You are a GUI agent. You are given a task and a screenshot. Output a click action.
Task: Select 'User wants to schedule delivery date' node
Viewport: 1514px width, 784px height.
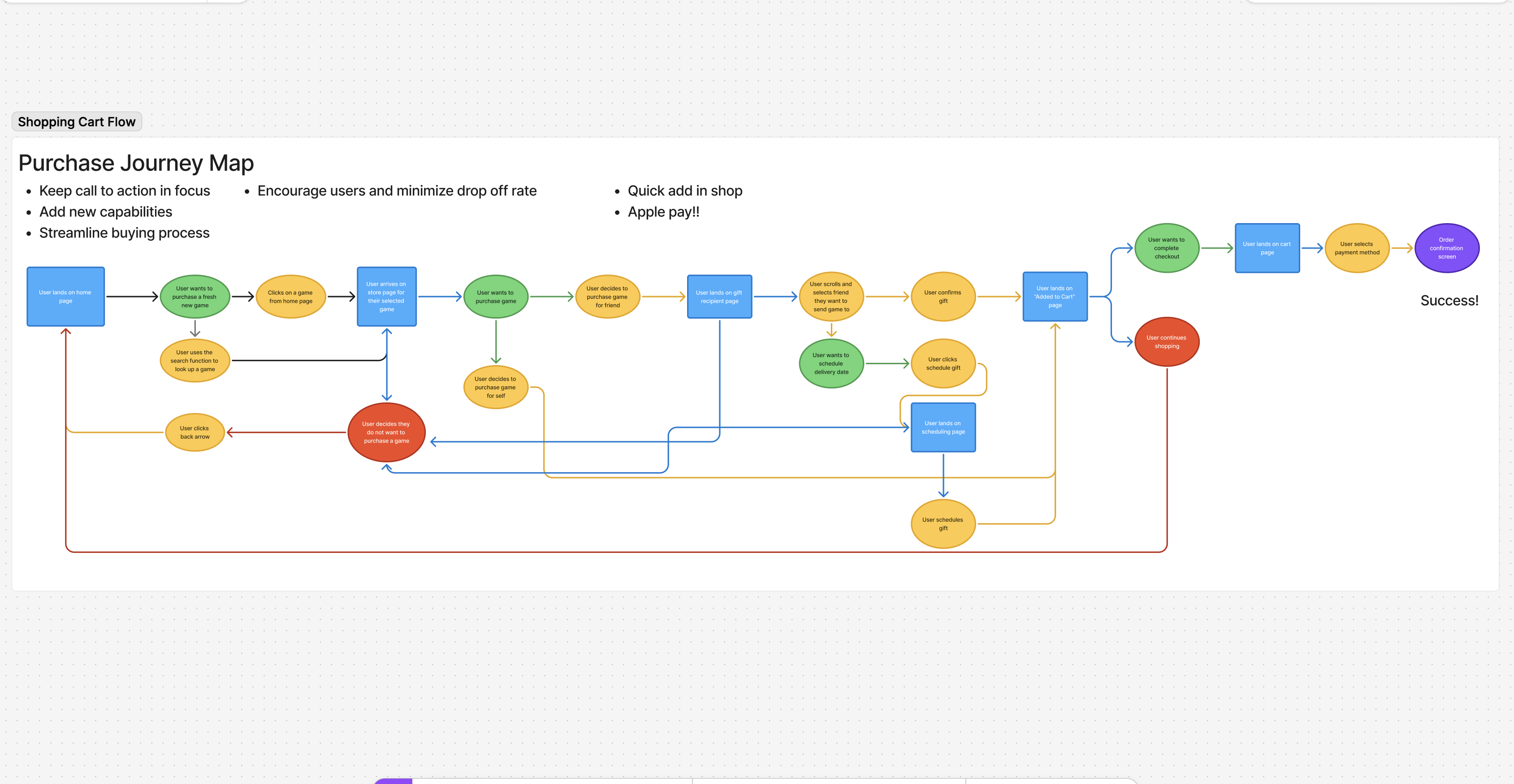[831, 363]
